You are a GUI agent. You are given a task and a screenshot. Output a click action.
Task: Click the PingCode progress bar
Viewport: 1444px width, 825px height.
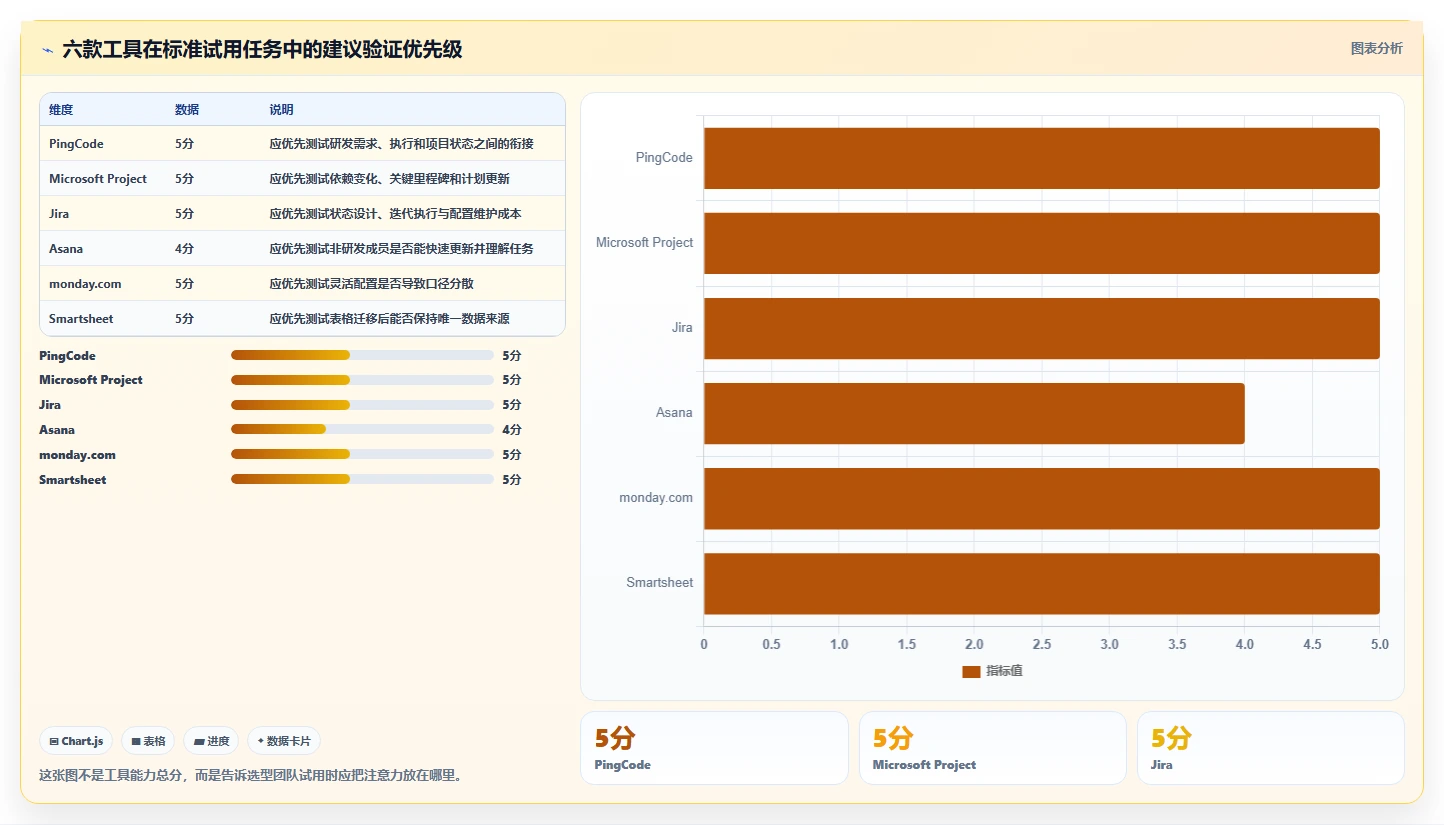coord(362,355)
